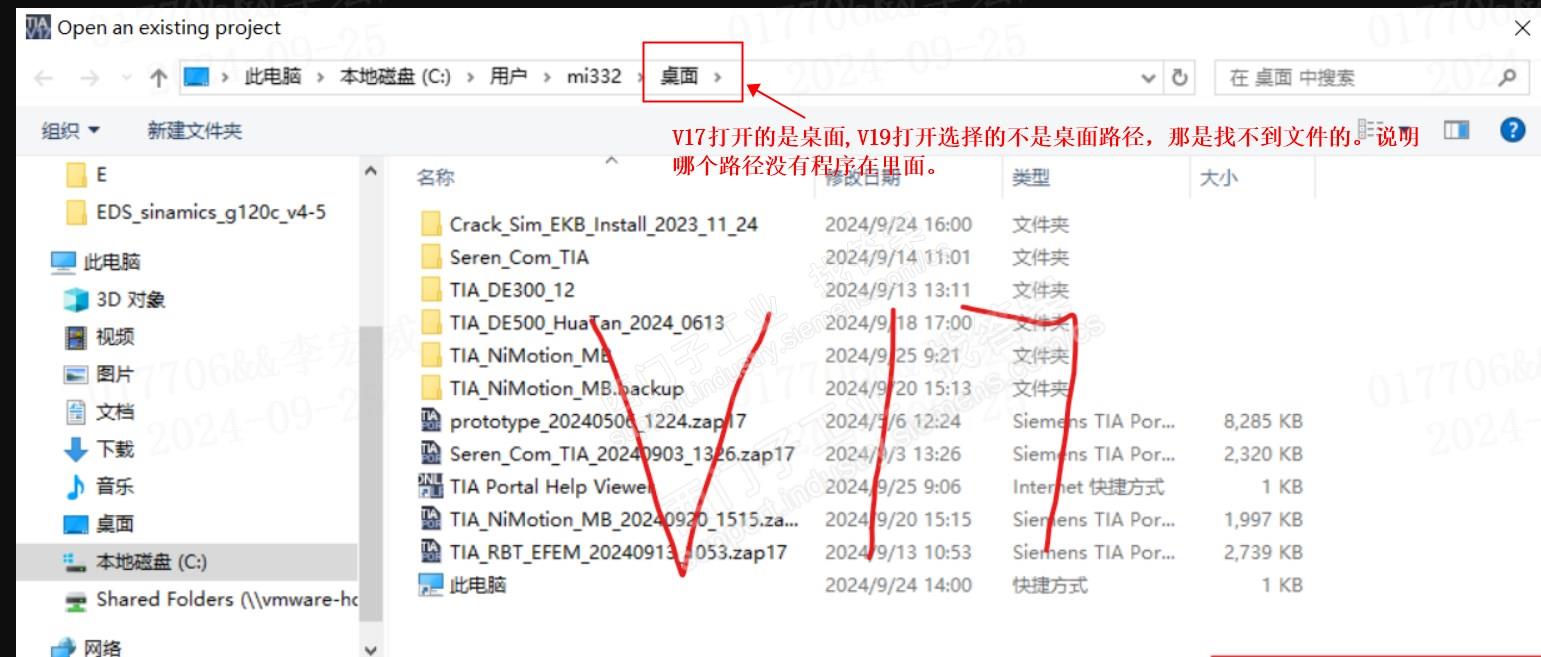Viewport: 1541px width, 657px height.
Task: Select TIA_DE300_12 folder
Action: (512, 290)
